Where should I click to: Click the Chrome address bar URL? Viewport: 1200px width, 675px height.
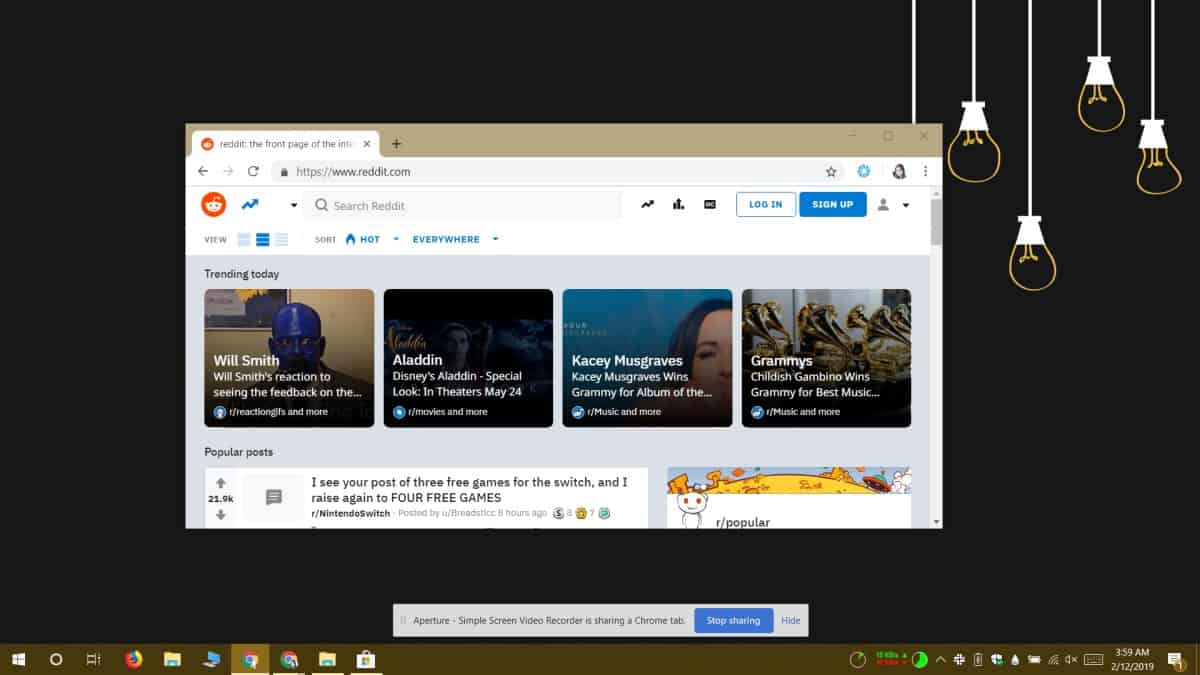tap(354, 172)
